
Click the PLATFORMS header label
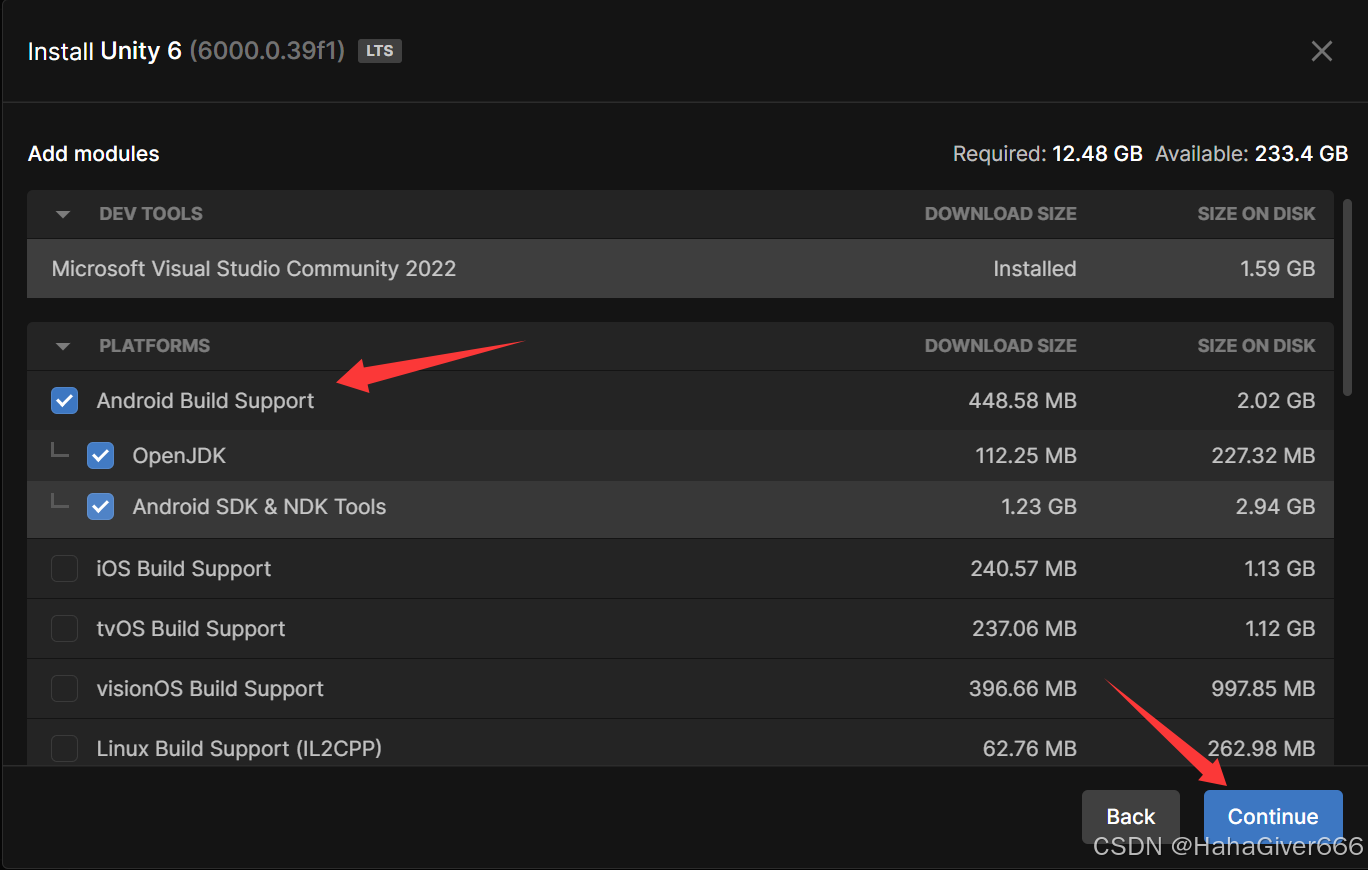pyautogui.click(x=155, y=346)
